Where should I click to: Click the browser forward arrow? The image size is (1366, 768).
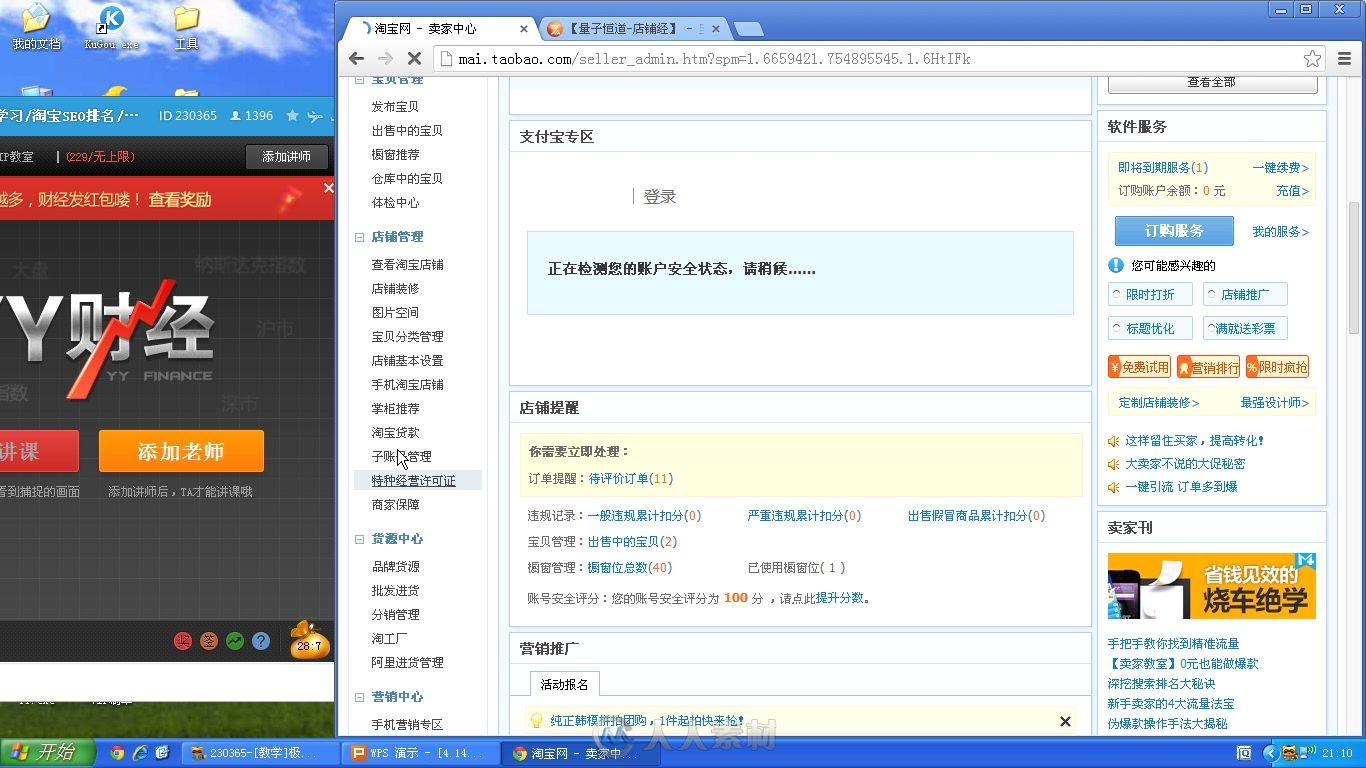click(385, 59)
